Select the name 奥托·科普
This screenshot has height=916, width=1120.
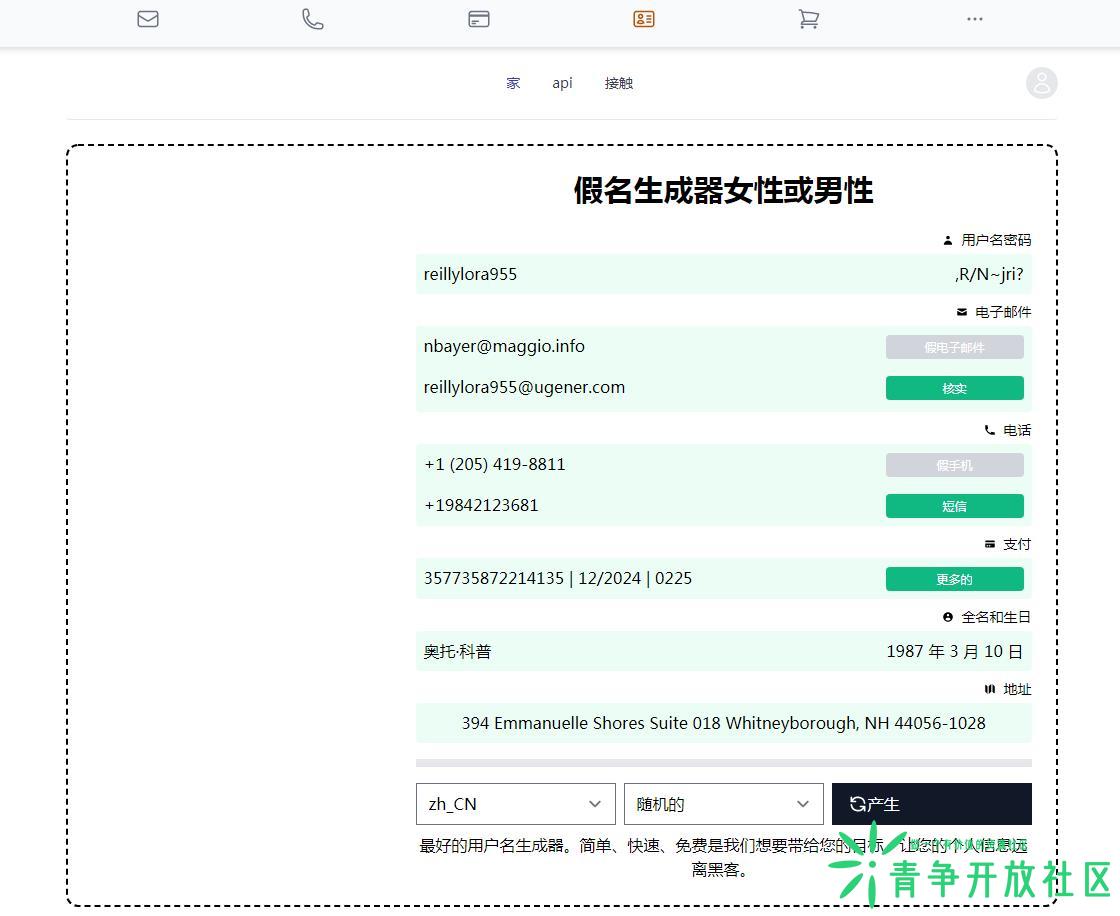[x=457, y=652]
